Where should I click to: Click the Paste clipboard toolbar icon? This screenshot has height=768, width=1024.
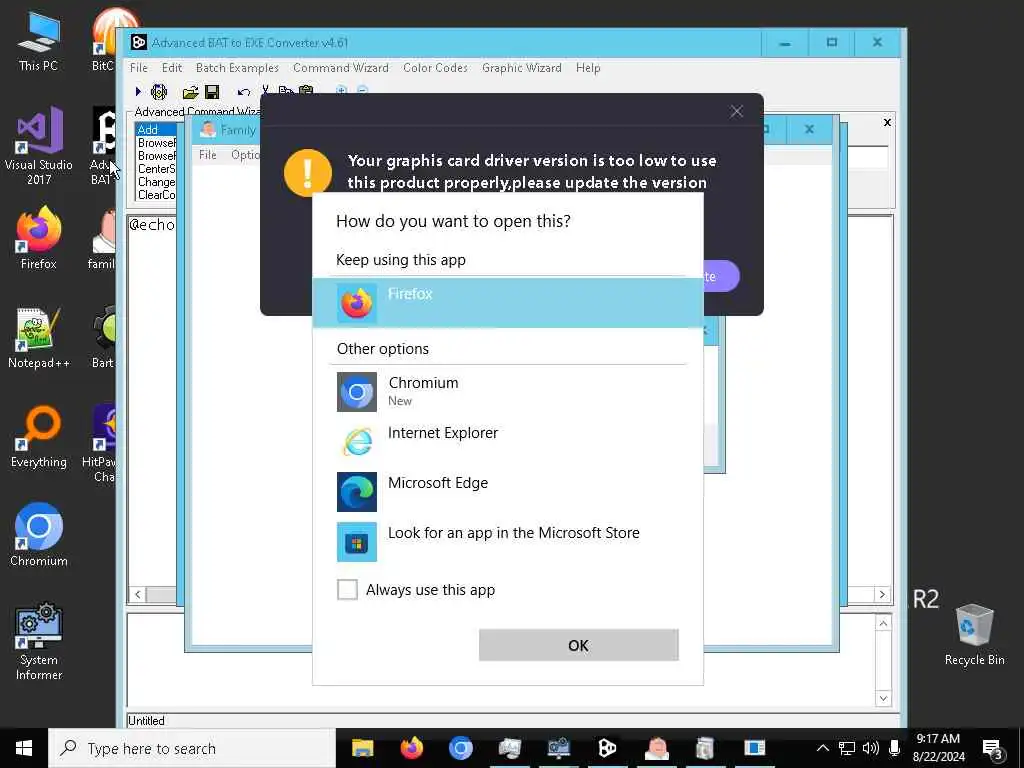[x=306, y=90]
